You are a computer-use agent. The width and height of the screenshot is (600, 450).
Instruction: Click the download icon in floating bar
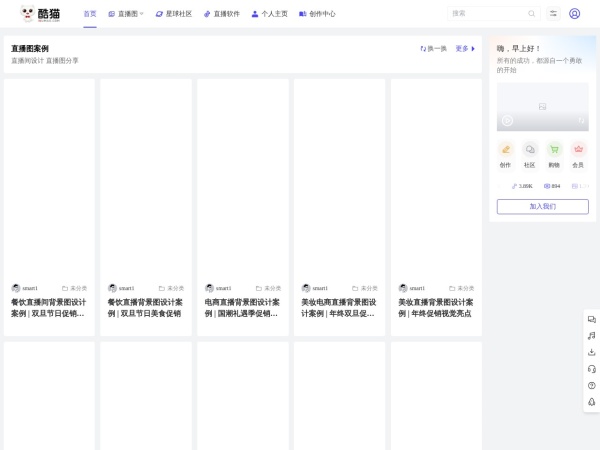(x=591, y=352)
